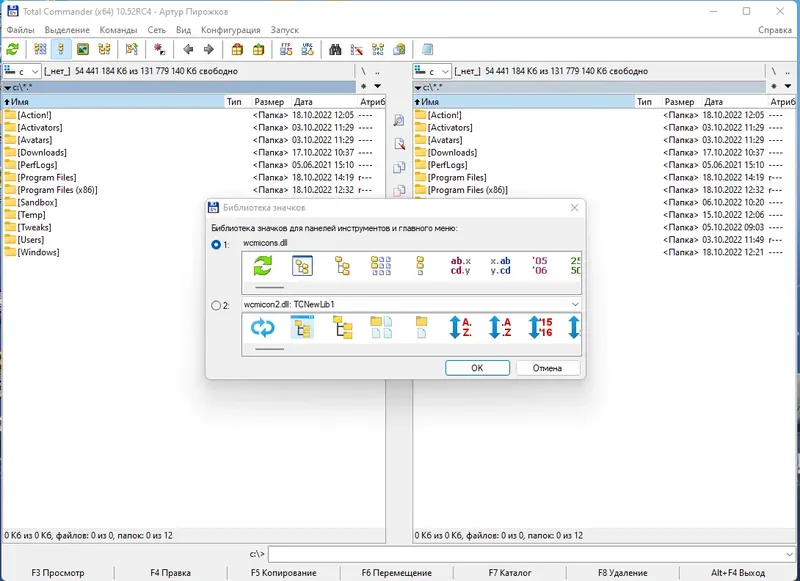The image size is (800, 581).
Task: Open the Конфигурация menu
Action: (x=231, y=30)
